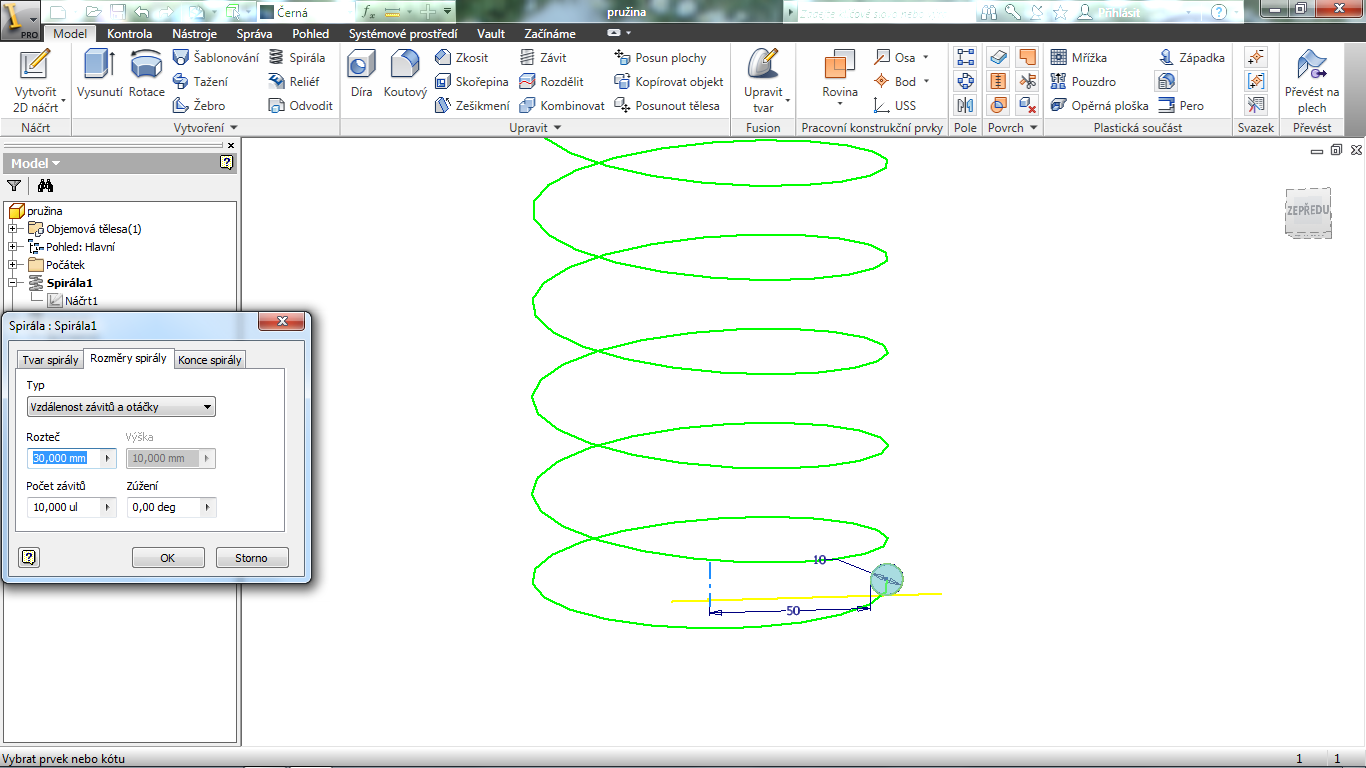The height and width of the screenshot is (768, 1366).
Task: Switch to the Pohled ribbon tab
Action: (311, 34)
